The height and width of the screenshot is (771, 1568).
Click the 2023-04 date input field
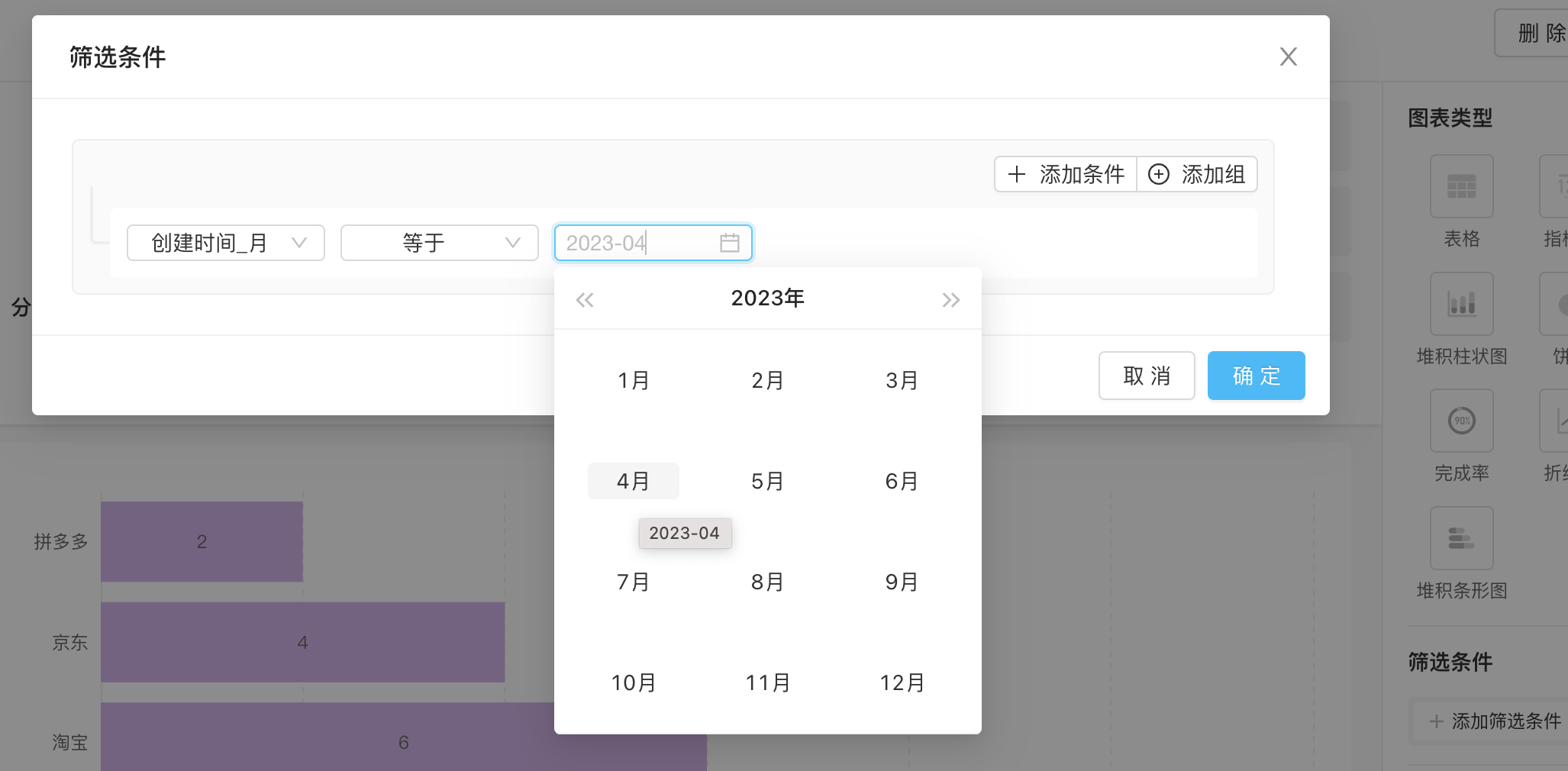tap(653, 243)
